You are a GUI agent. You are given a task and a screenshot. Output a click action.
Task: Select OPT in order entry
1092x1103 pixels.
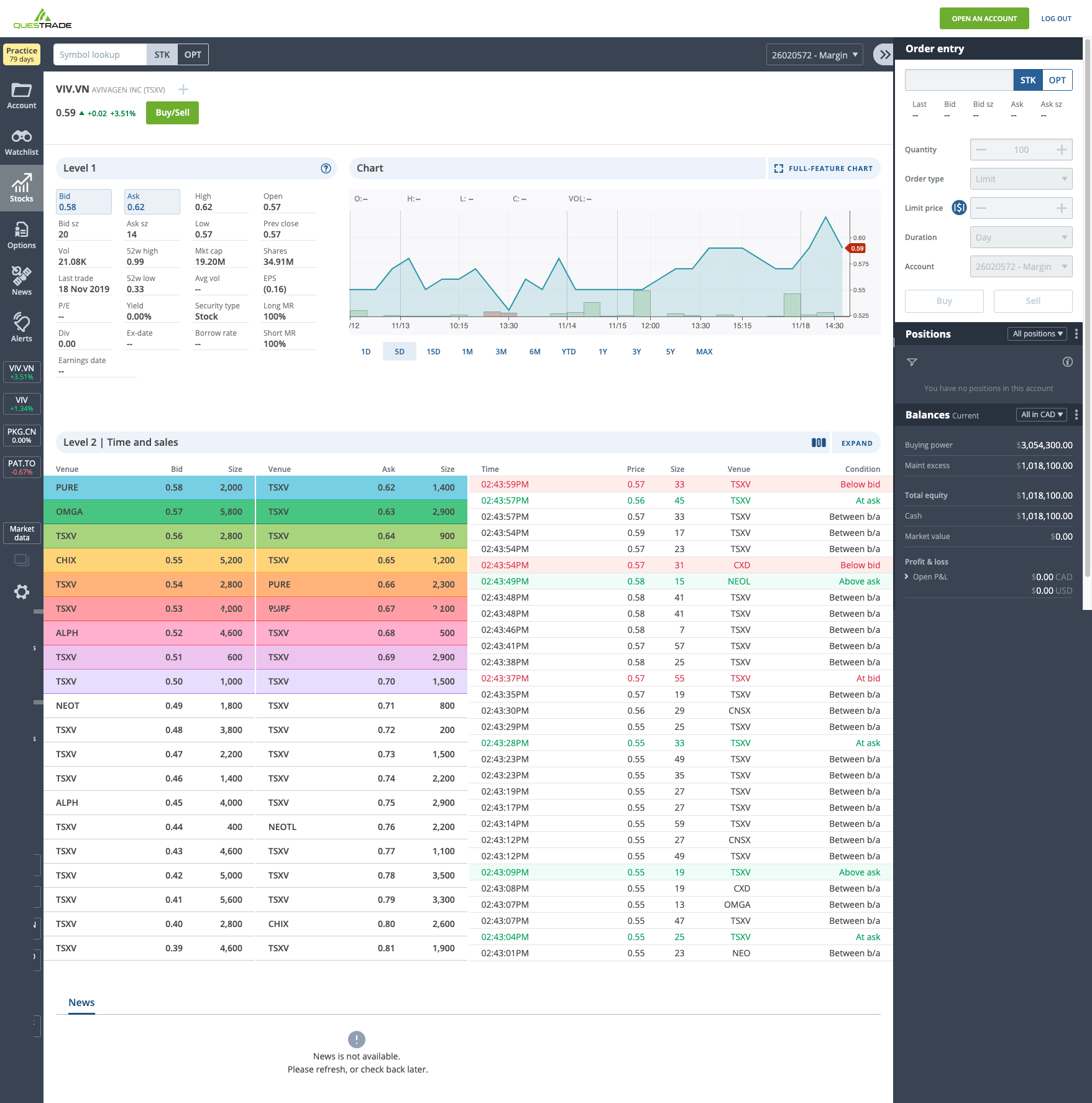1057,80
